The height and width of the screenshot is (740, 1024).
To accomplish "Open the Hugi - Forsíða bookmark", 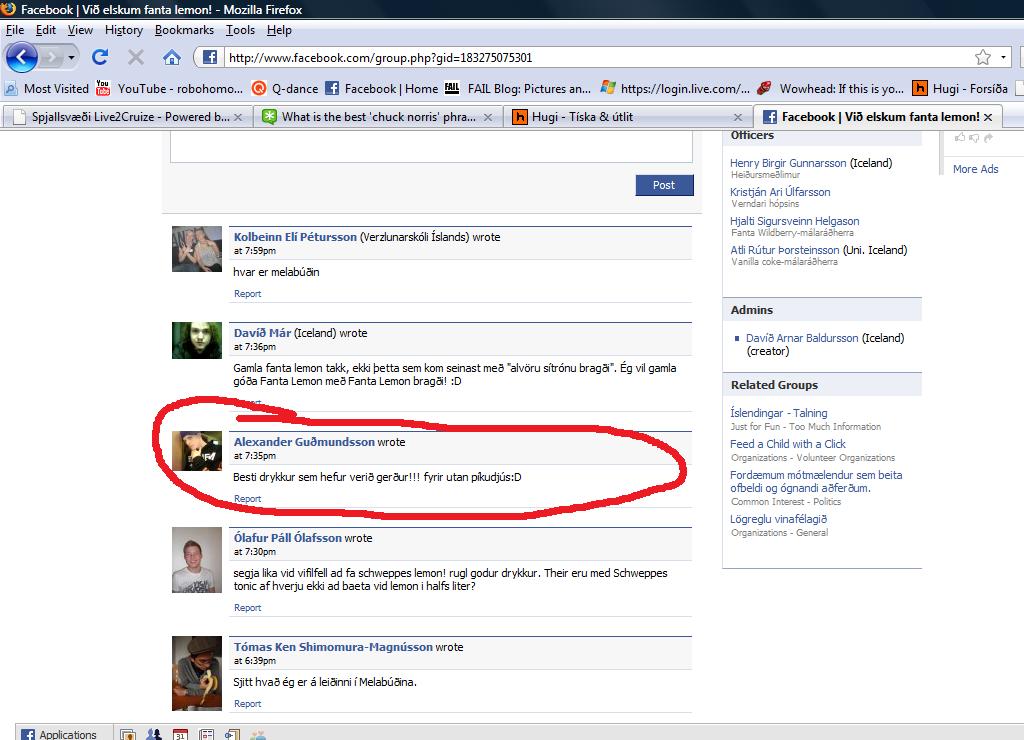I will (960, 88).
